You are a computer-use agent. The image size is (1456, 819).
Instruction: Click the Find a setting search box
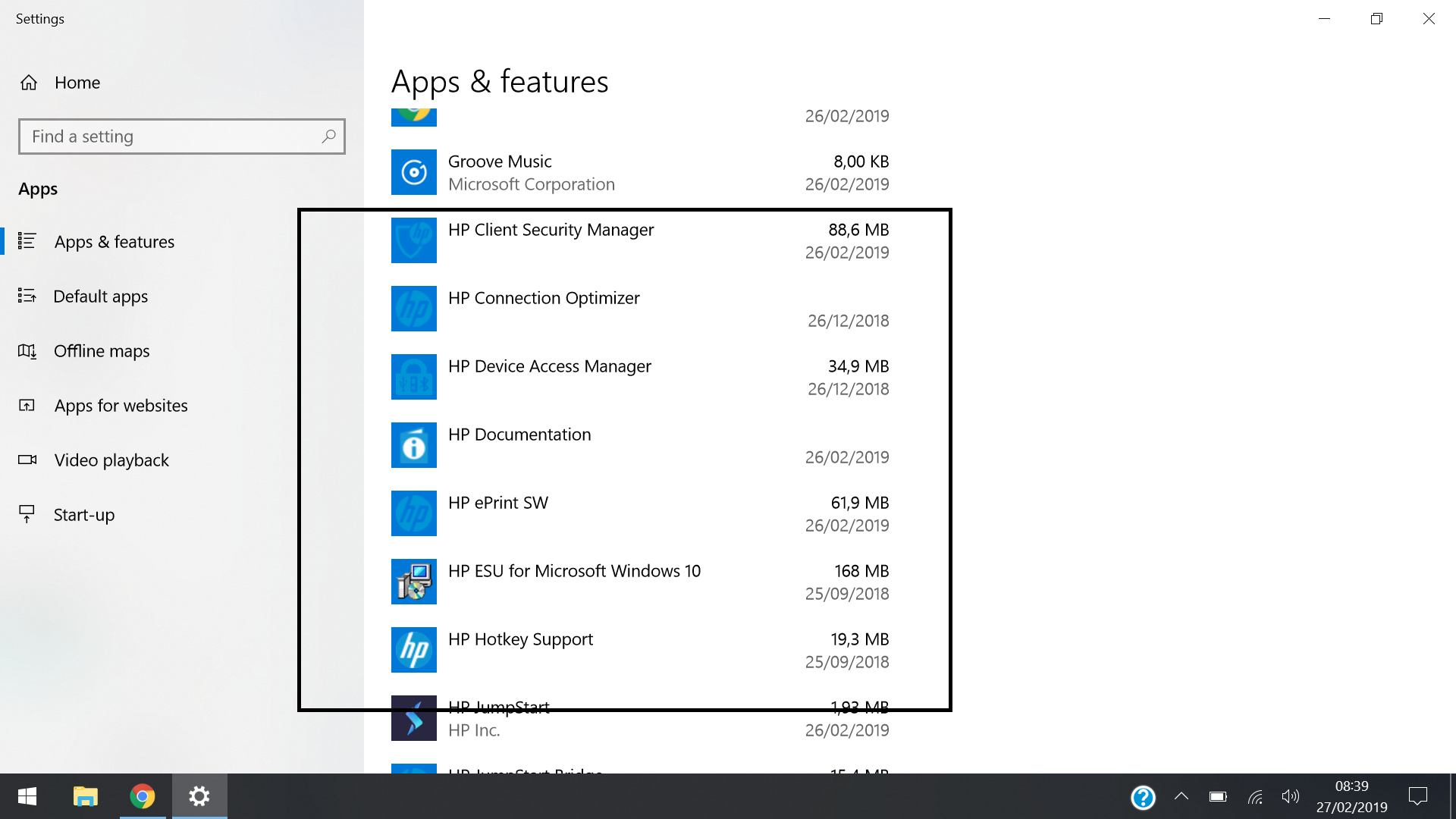[182, 136]
